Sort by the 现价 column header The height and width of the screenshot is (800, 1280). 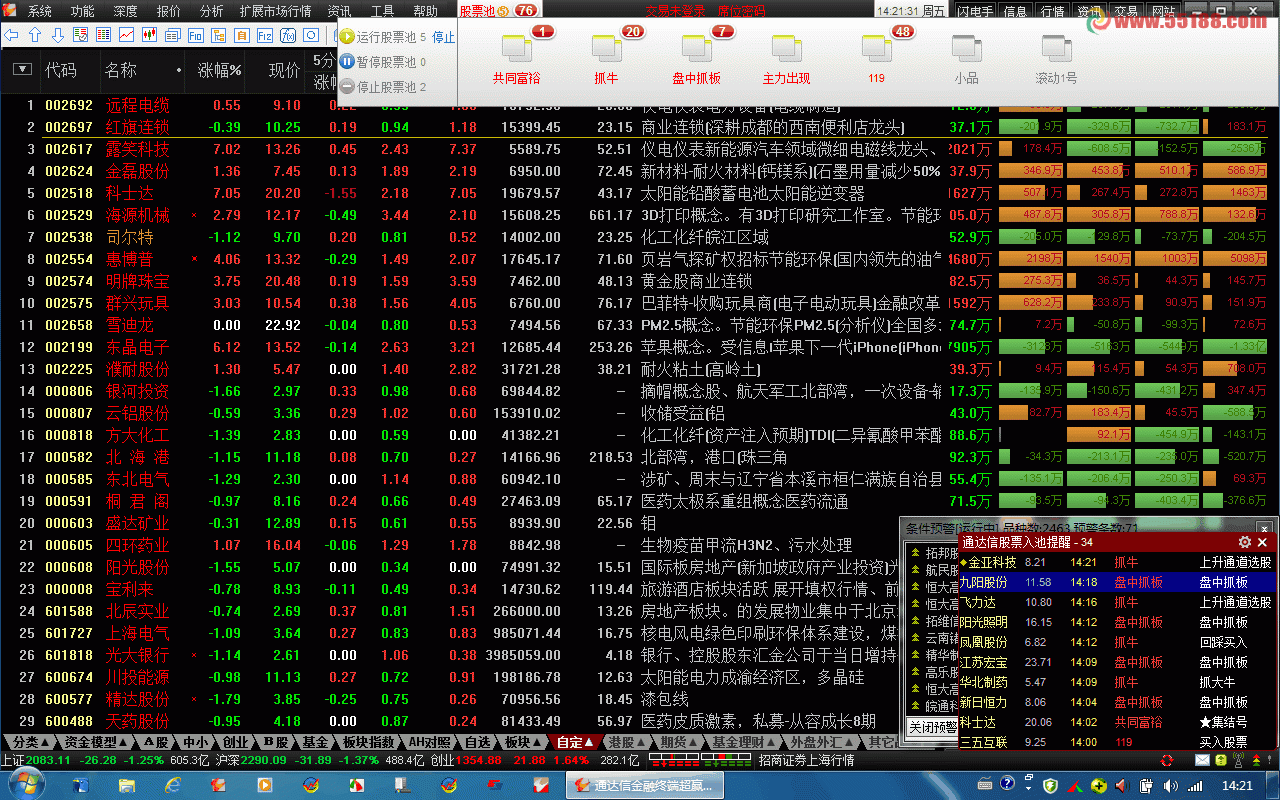click(284, 70)
